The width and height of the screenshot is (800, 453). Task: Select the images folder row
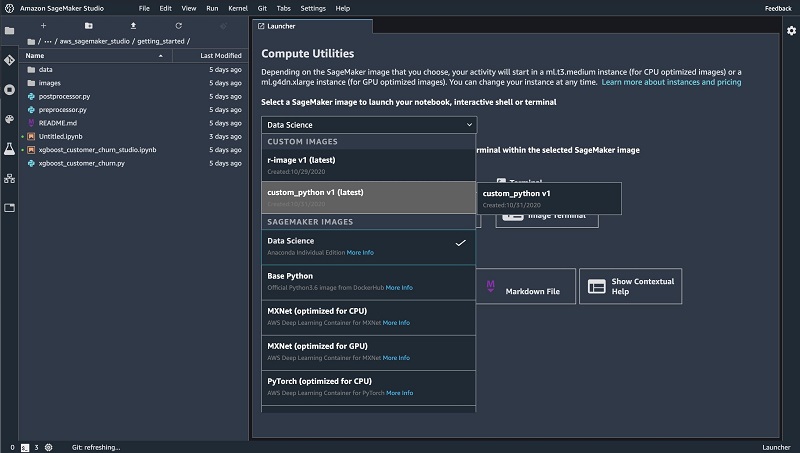[134, 83]
